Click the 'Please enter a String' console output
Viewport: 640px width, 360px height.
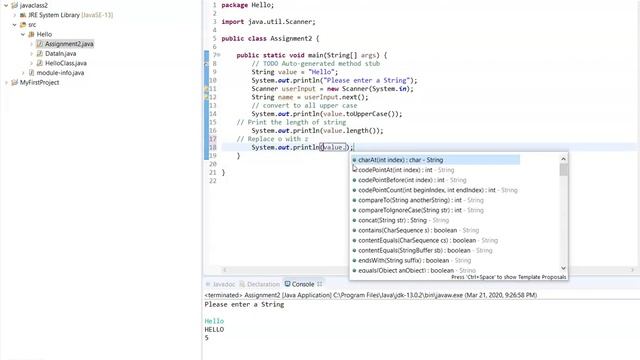tap(244, 304)
